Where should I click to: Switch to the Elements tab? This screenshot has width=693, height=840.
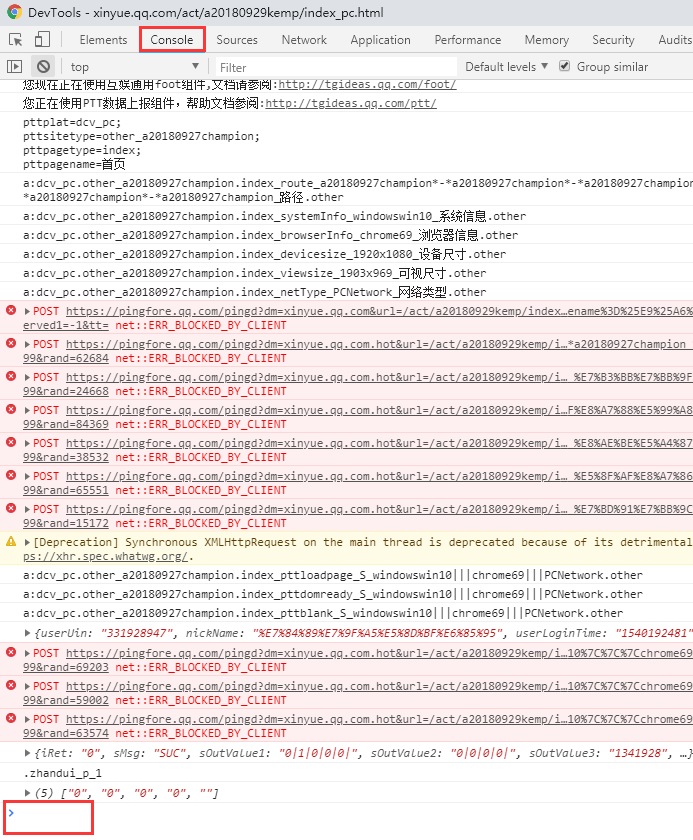(103, 40)
